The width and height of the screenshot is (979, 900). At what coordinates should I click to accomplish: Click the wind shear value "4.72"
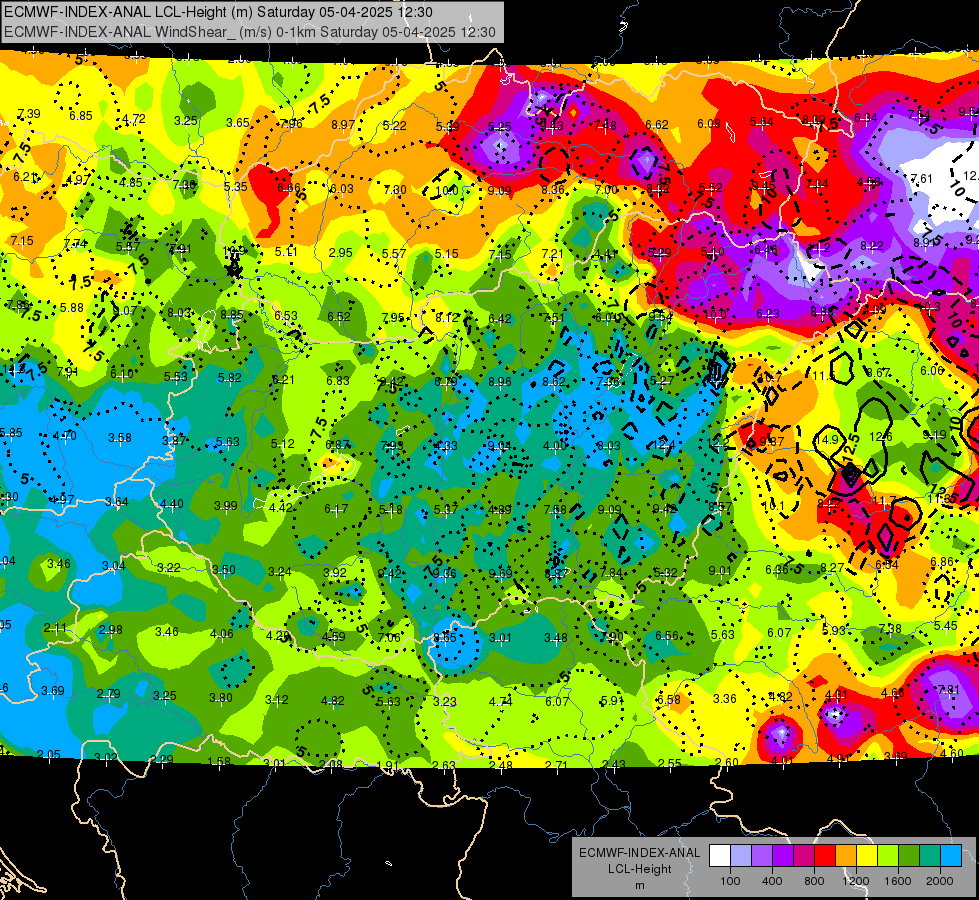(134, 118)
